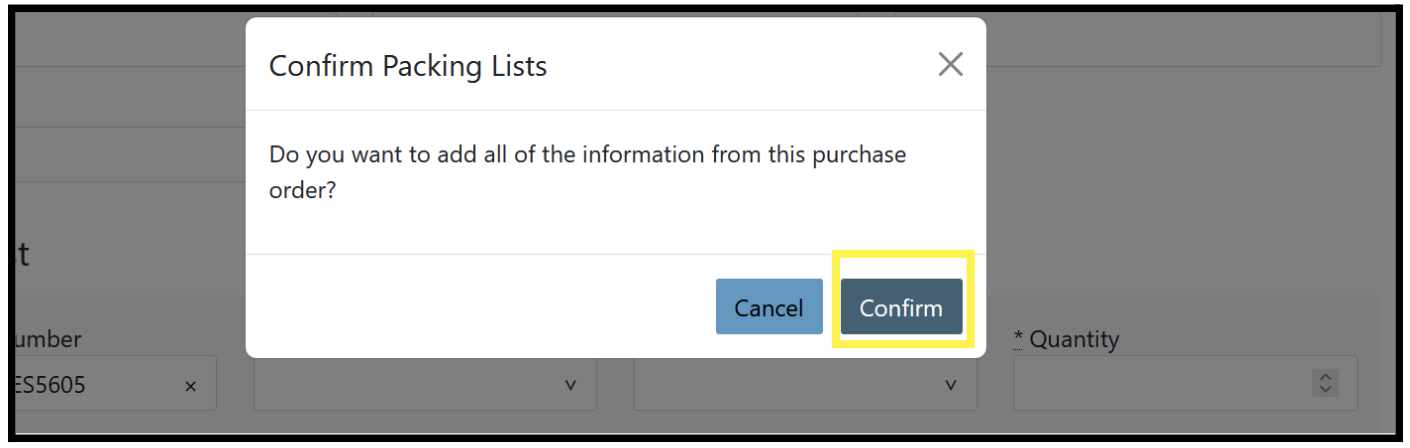The height and width of the screenshot is (448, 1410).
Task: Confirm adding the purchase order information
Action: pyautogui.click(x=901, y=308)
